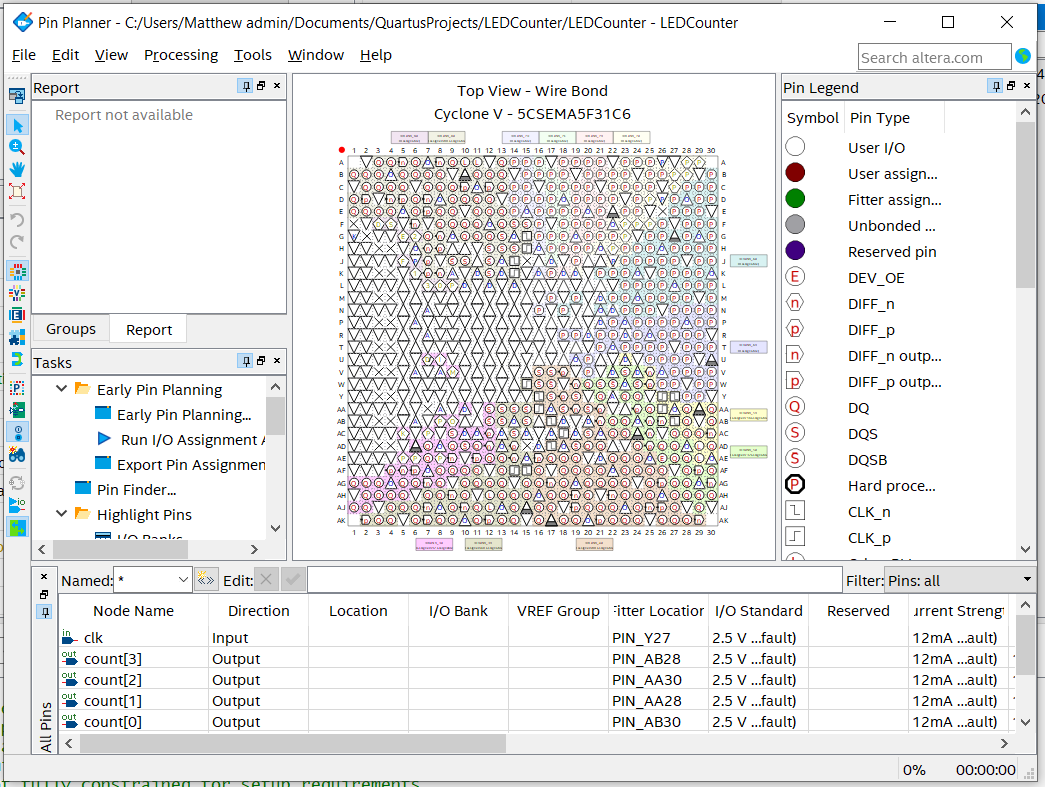Click the green chip arrow toolbar icon
1045x787 pixels.
coord(17,410)
